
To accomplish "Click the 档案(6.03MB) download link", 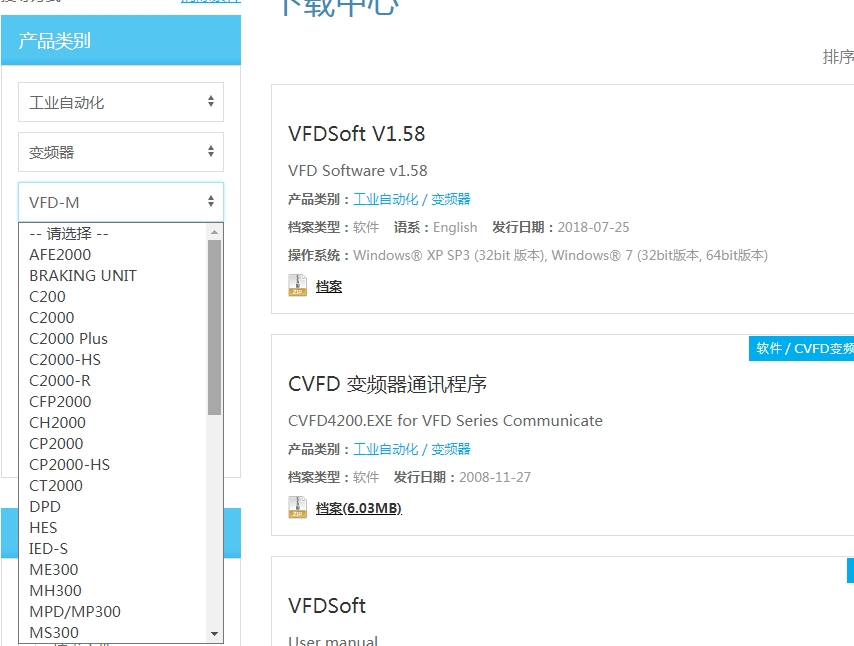I will [358, 508].
